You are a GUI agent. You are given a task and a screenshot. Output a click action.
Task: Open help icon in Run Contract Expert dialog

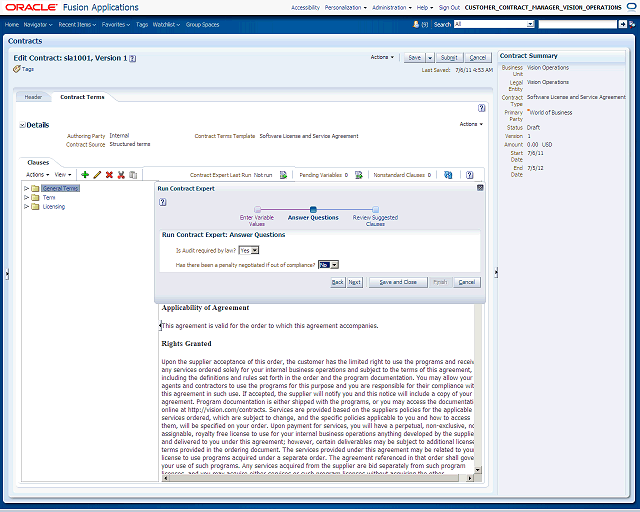click(162, 202)
